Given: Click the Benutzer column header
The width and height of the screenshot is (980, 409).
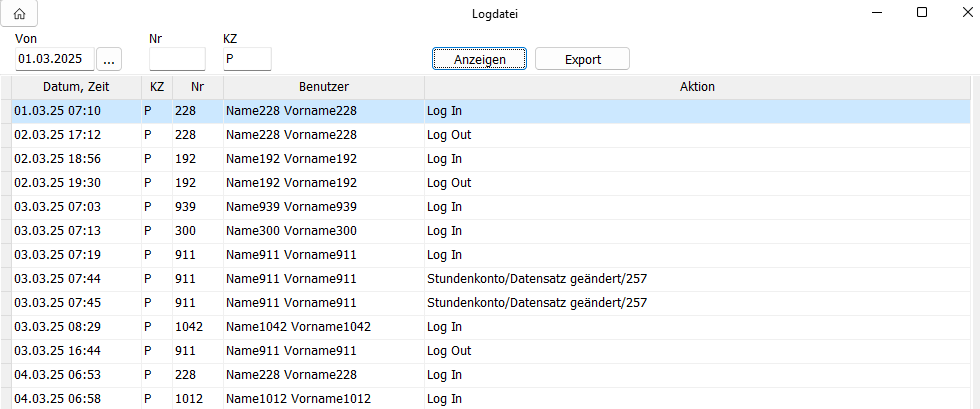Looking at the screenshot, I should pos(323,87).
